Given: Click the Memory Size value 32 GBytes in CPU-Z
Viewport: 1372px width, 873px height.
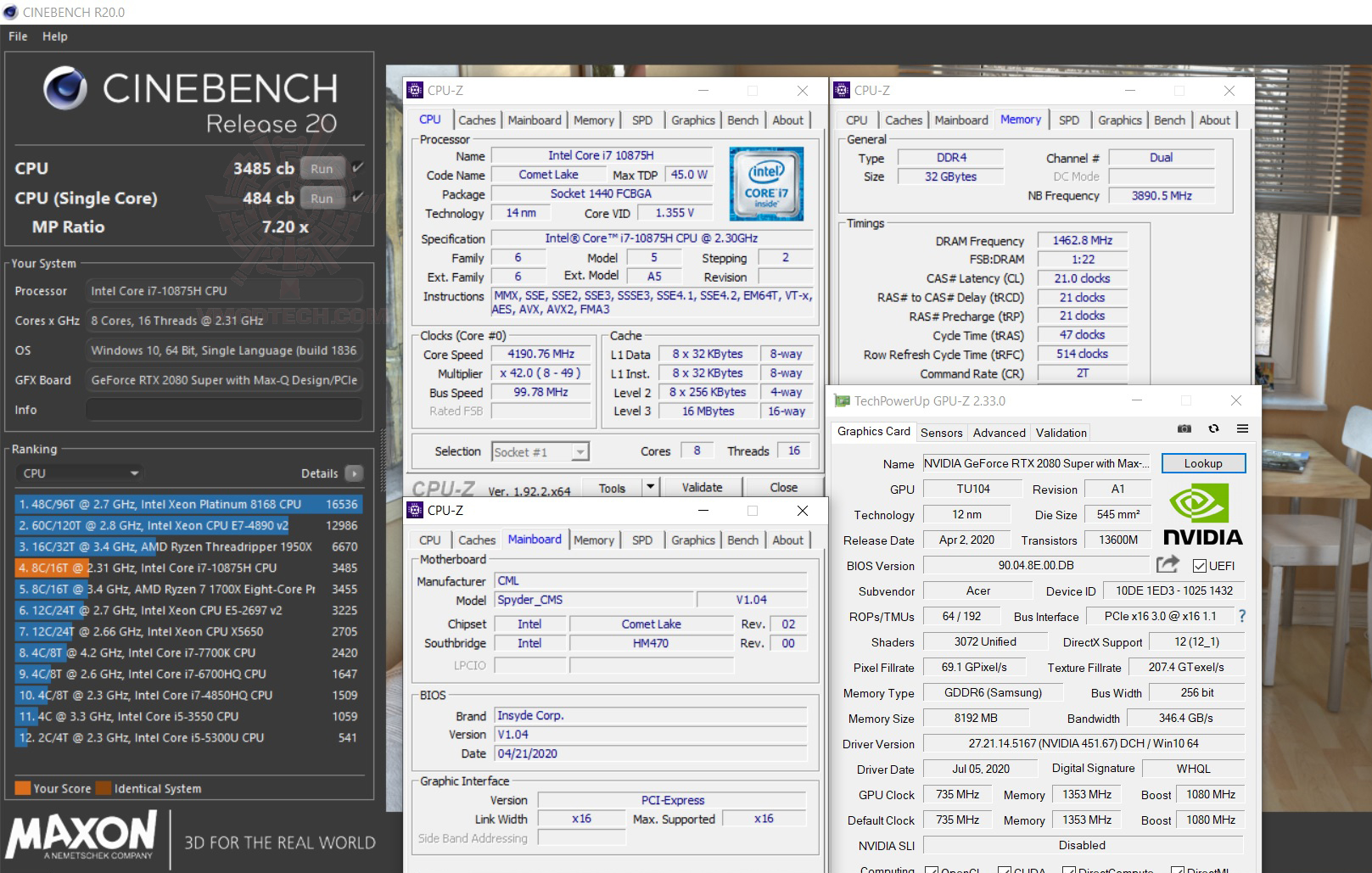Looking at the screenshot, I should coord(950,176).
